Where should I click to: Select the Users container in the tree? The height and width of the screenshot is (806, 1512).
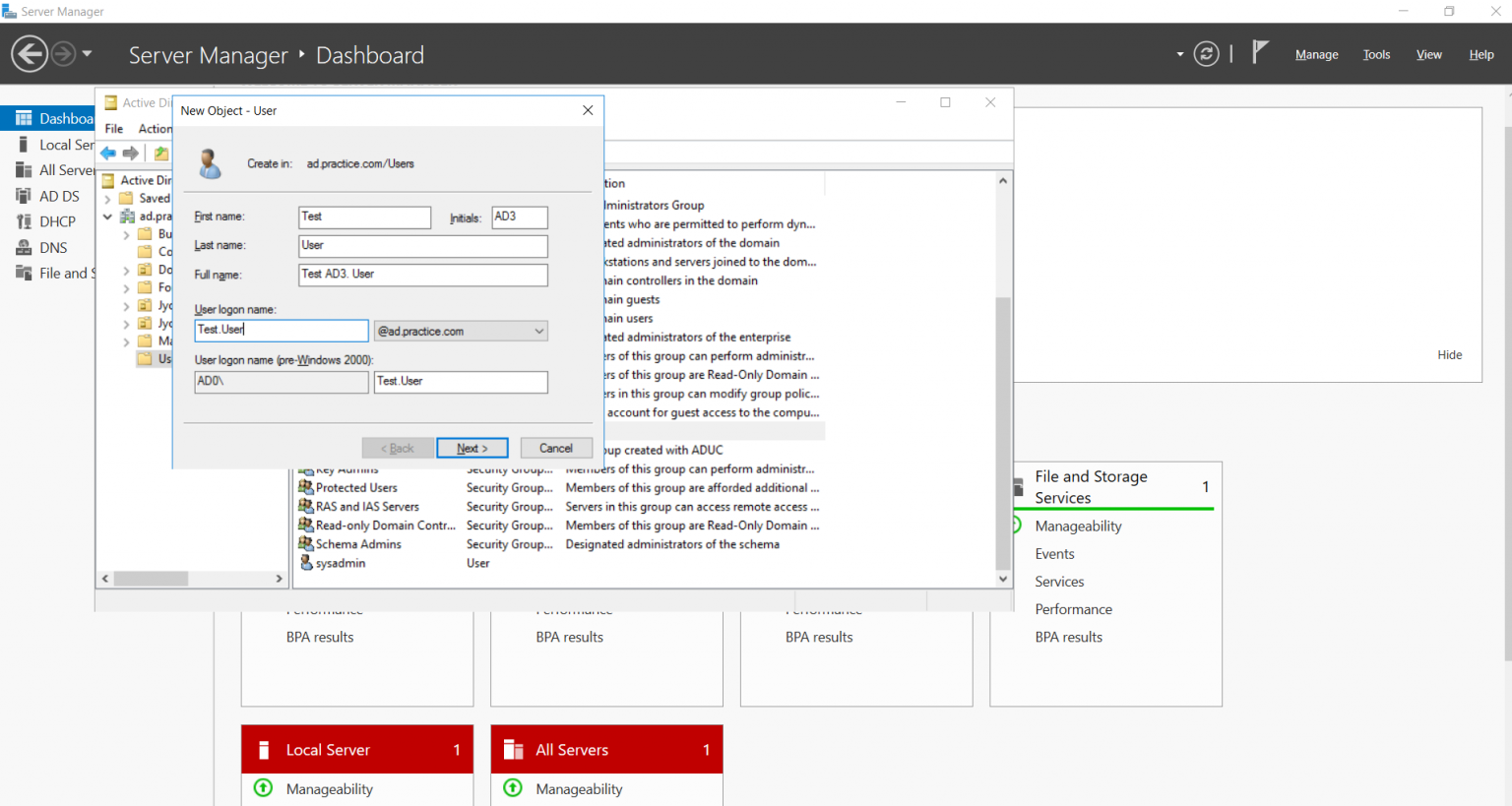(155, 359)
